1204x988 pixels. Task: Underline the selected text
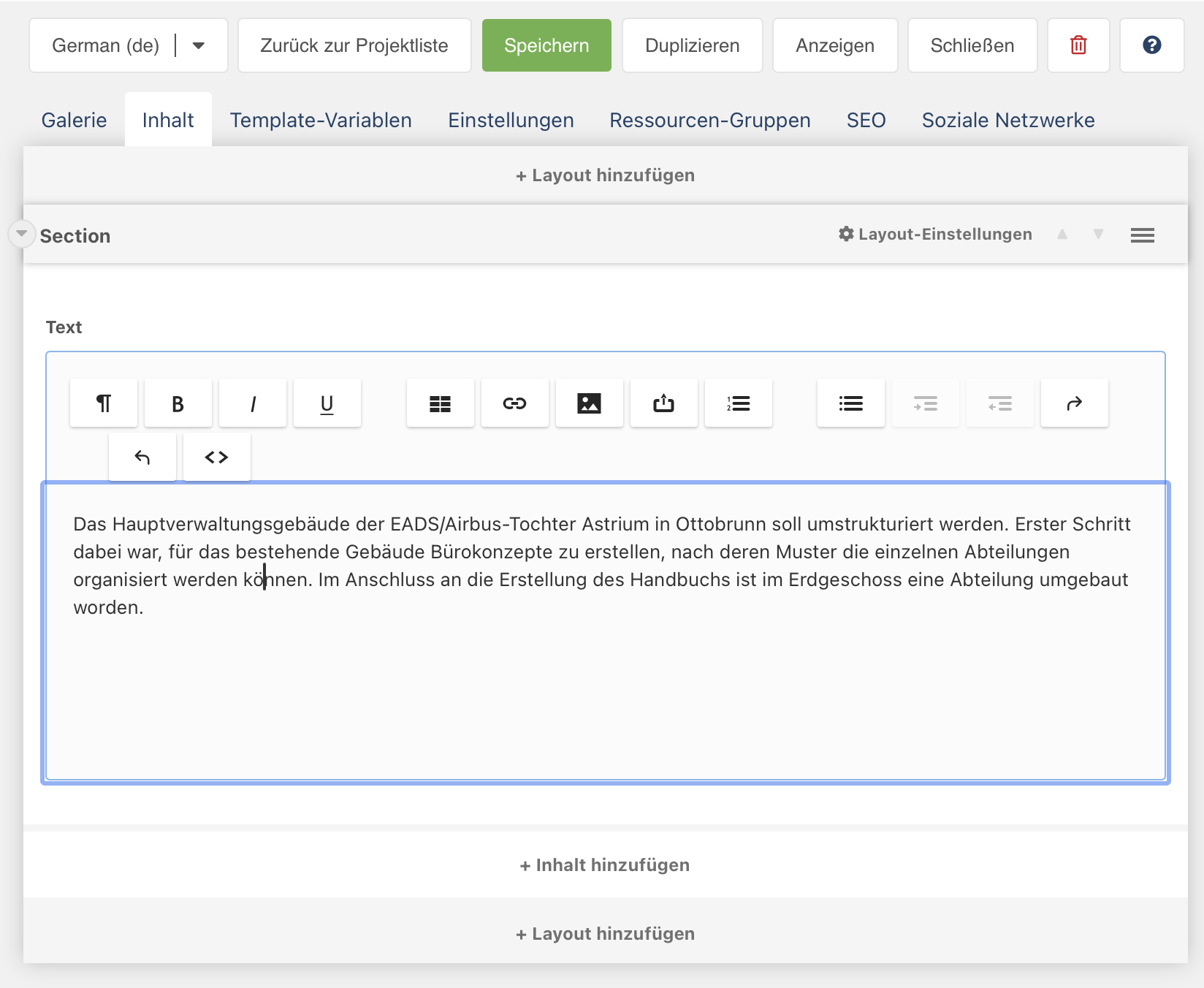pos(327,403)
